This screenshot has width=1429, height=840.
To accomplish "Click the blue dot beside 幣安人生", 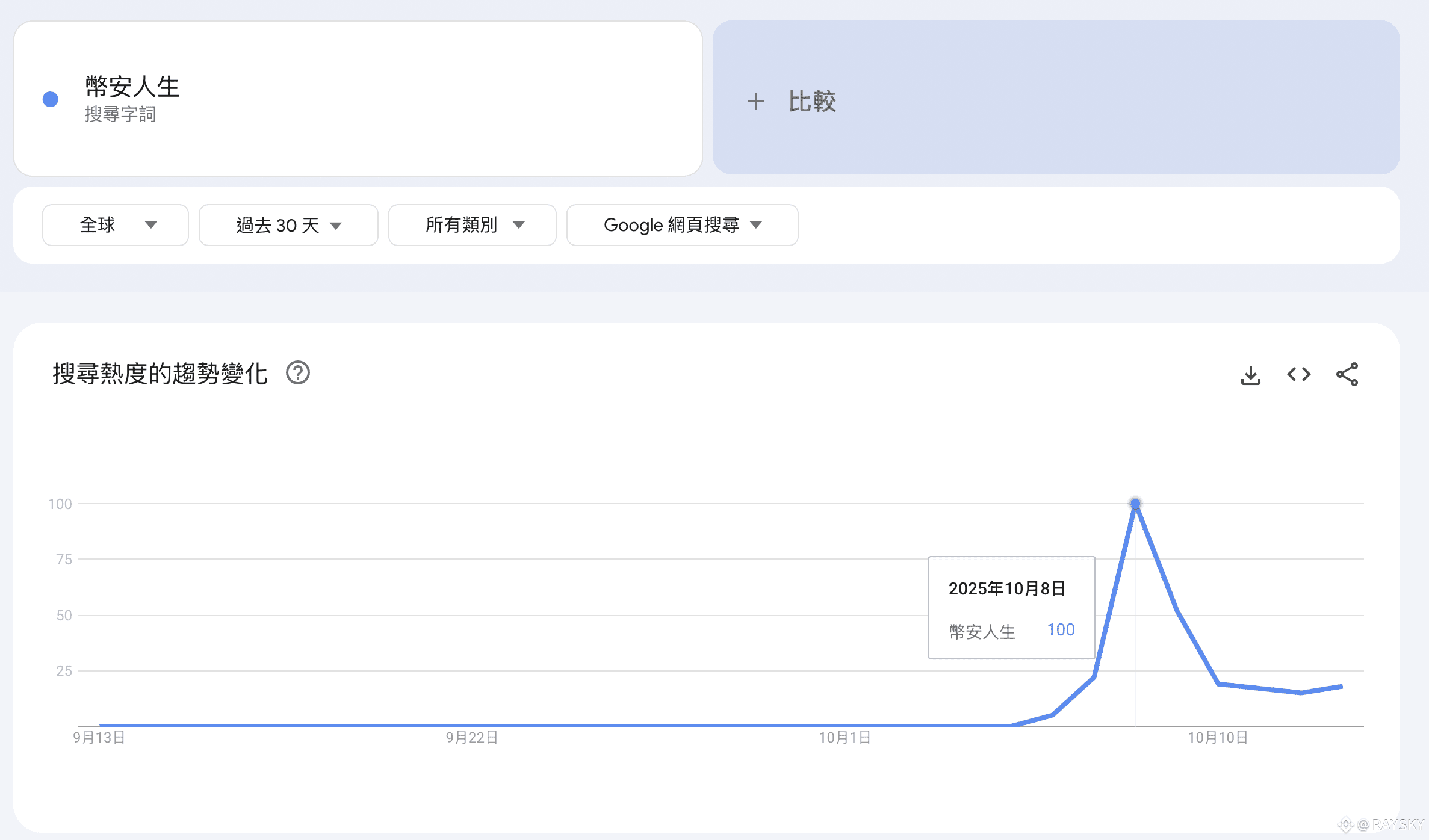I will (51, 99).
